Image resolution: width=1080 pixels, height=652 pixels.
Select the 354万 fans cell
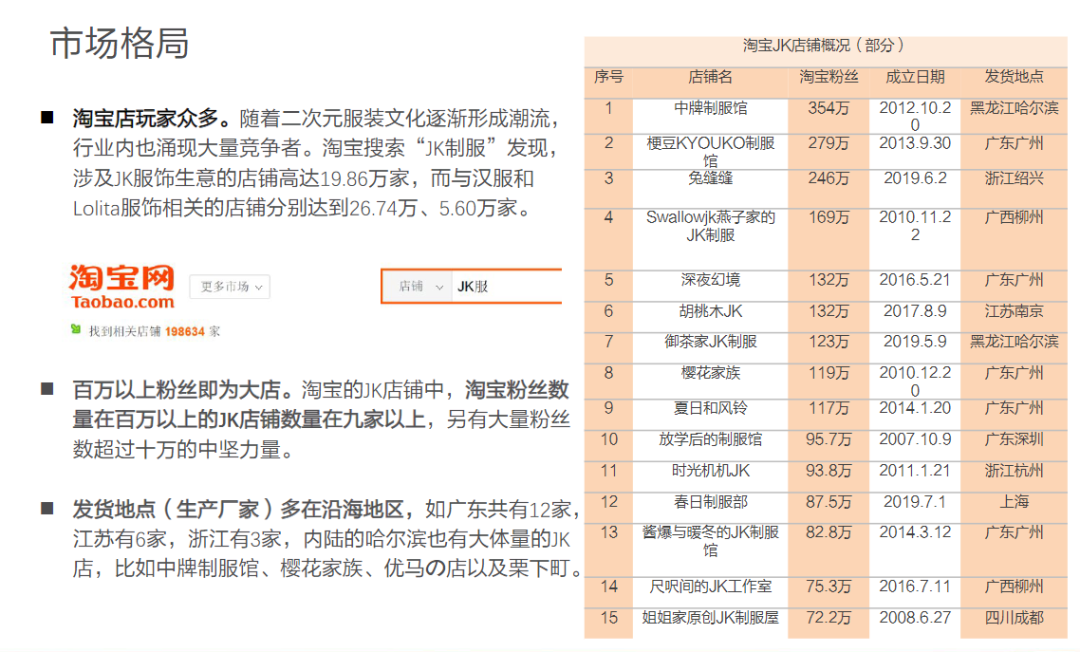click(x=829, y=116)
